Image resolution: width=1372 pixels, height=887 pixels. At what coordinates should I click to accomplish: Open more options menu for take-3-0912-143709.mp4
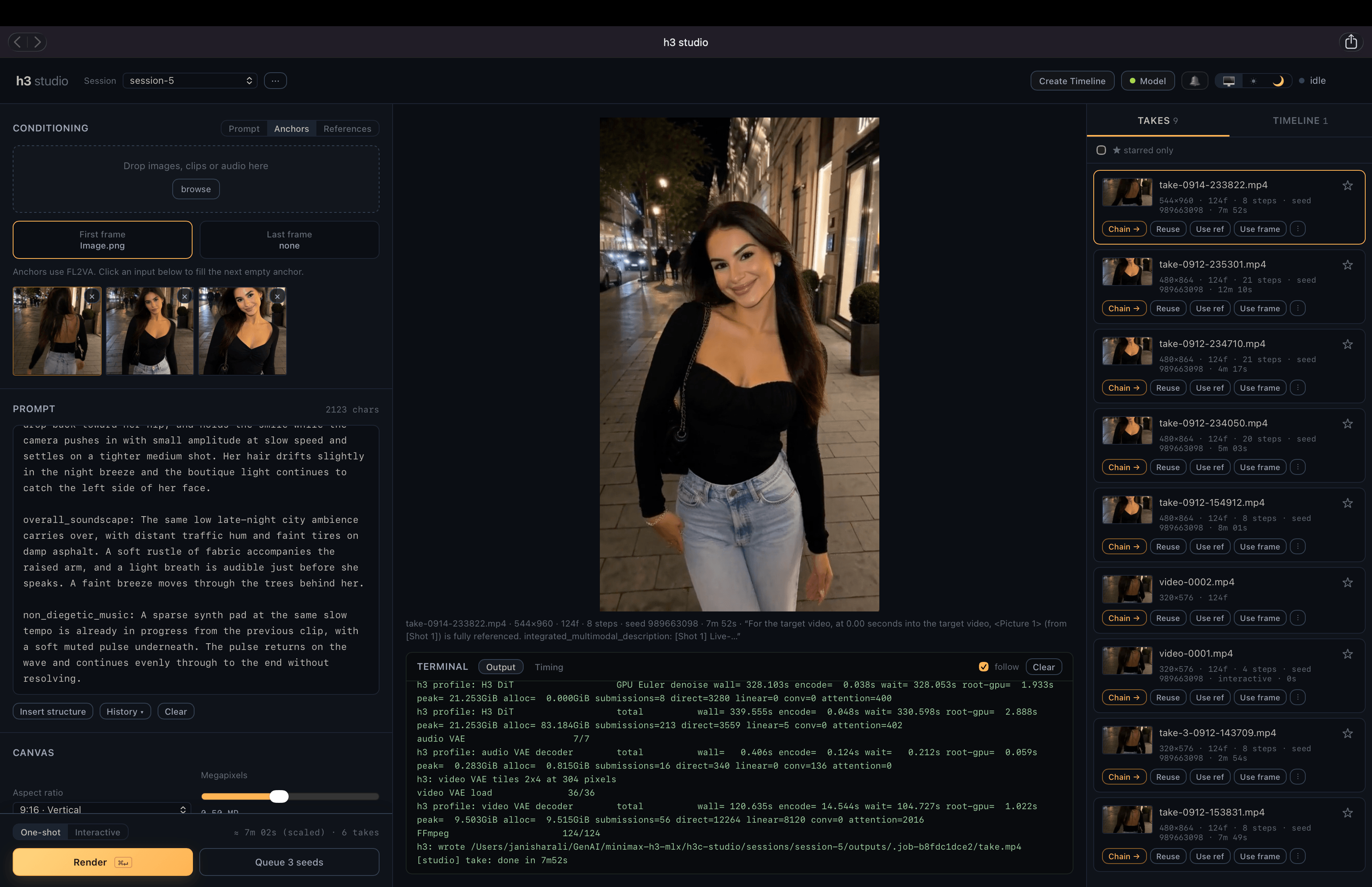click(1298, 777)
